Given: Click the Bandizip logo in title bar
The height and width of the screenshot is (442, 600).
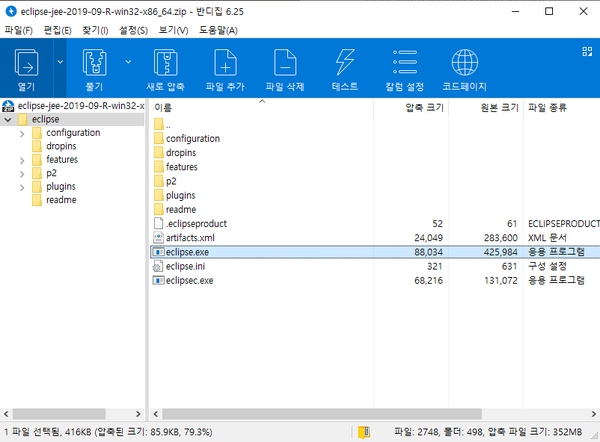Looking at the screenshot, I should [11, 11].
